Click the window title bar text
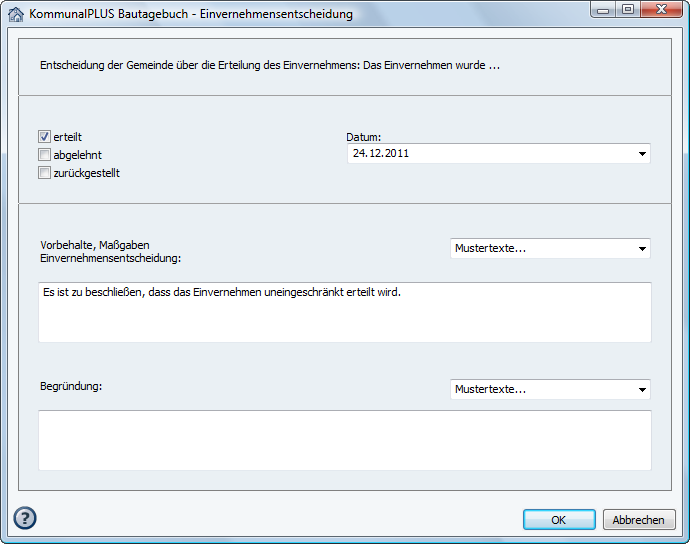This screenshot has width=690, height=544. point(191,15)
